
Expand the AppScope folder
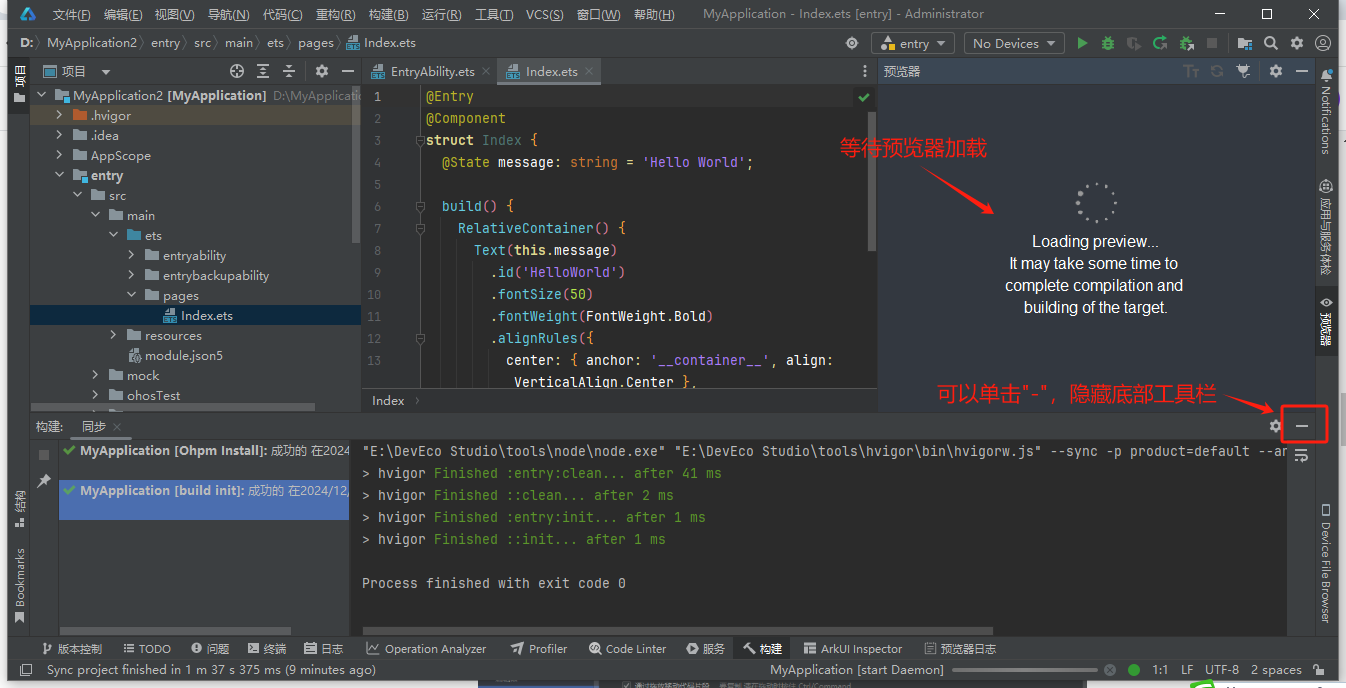[x=60, y=156]
